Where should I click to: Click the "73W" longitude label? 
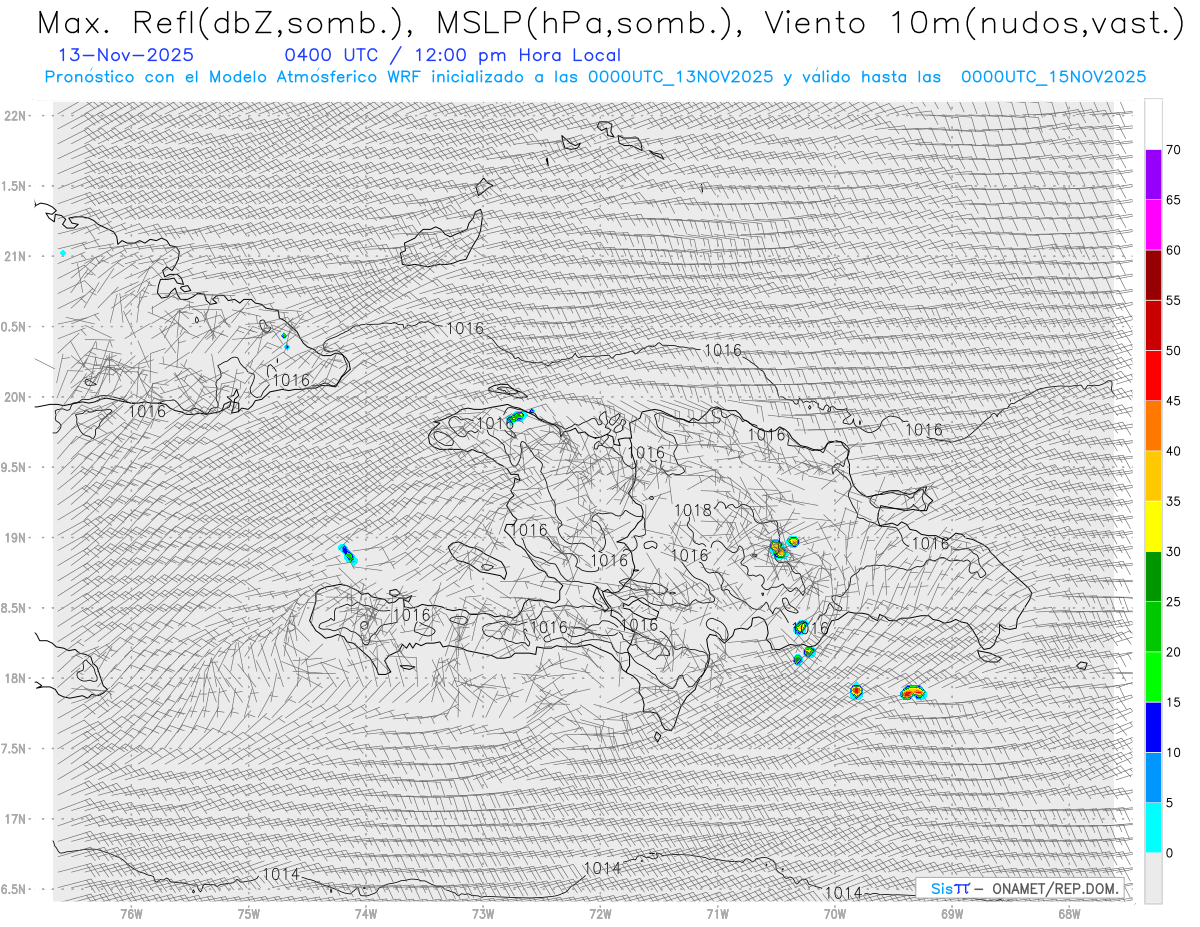pos(483,913)
